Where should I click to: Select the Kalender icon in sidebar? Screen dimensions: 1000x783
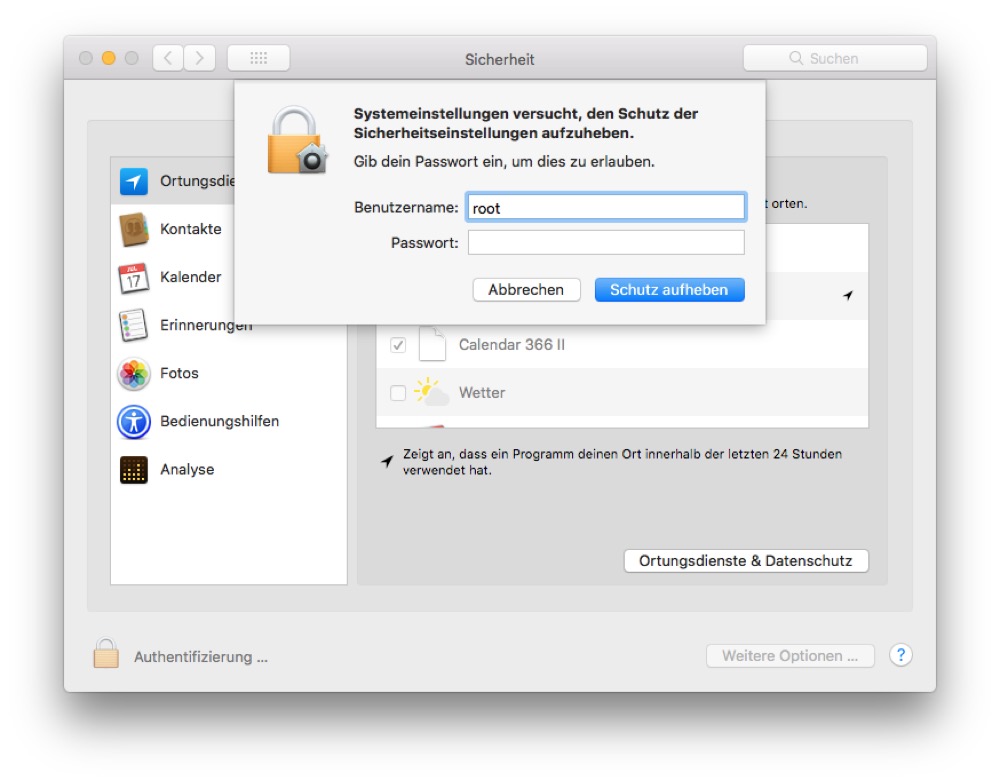pyautogui.click(x=134, y=277)
